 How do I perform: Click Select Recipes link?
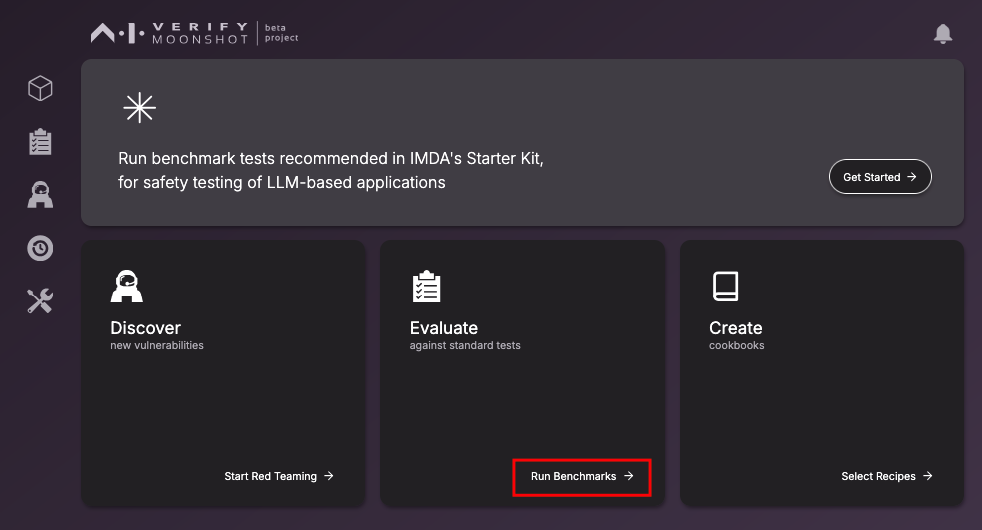(887, 476)
